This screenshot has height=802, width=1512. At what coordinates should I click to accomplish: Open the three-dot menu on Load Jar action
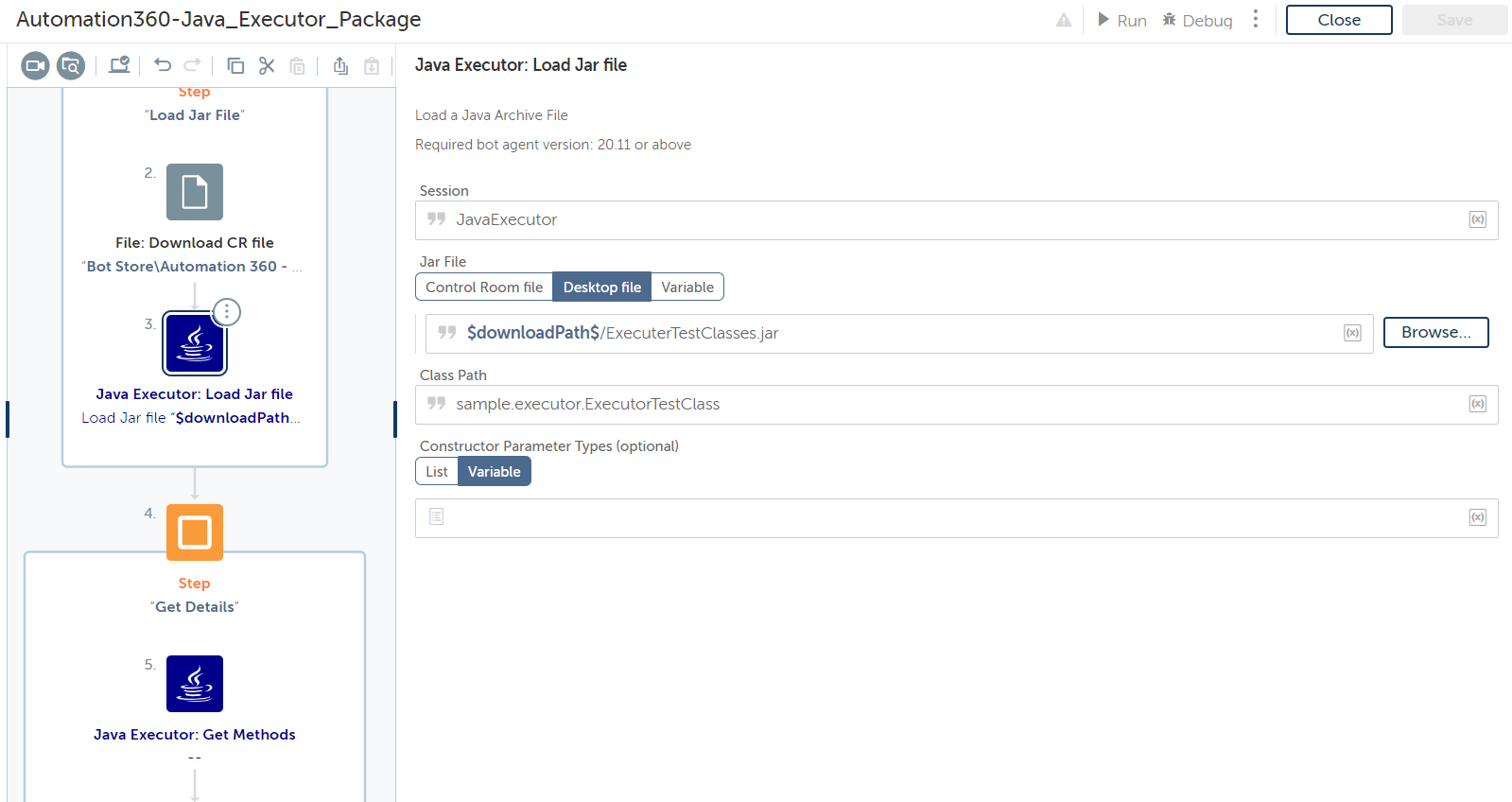click(227, 311)
